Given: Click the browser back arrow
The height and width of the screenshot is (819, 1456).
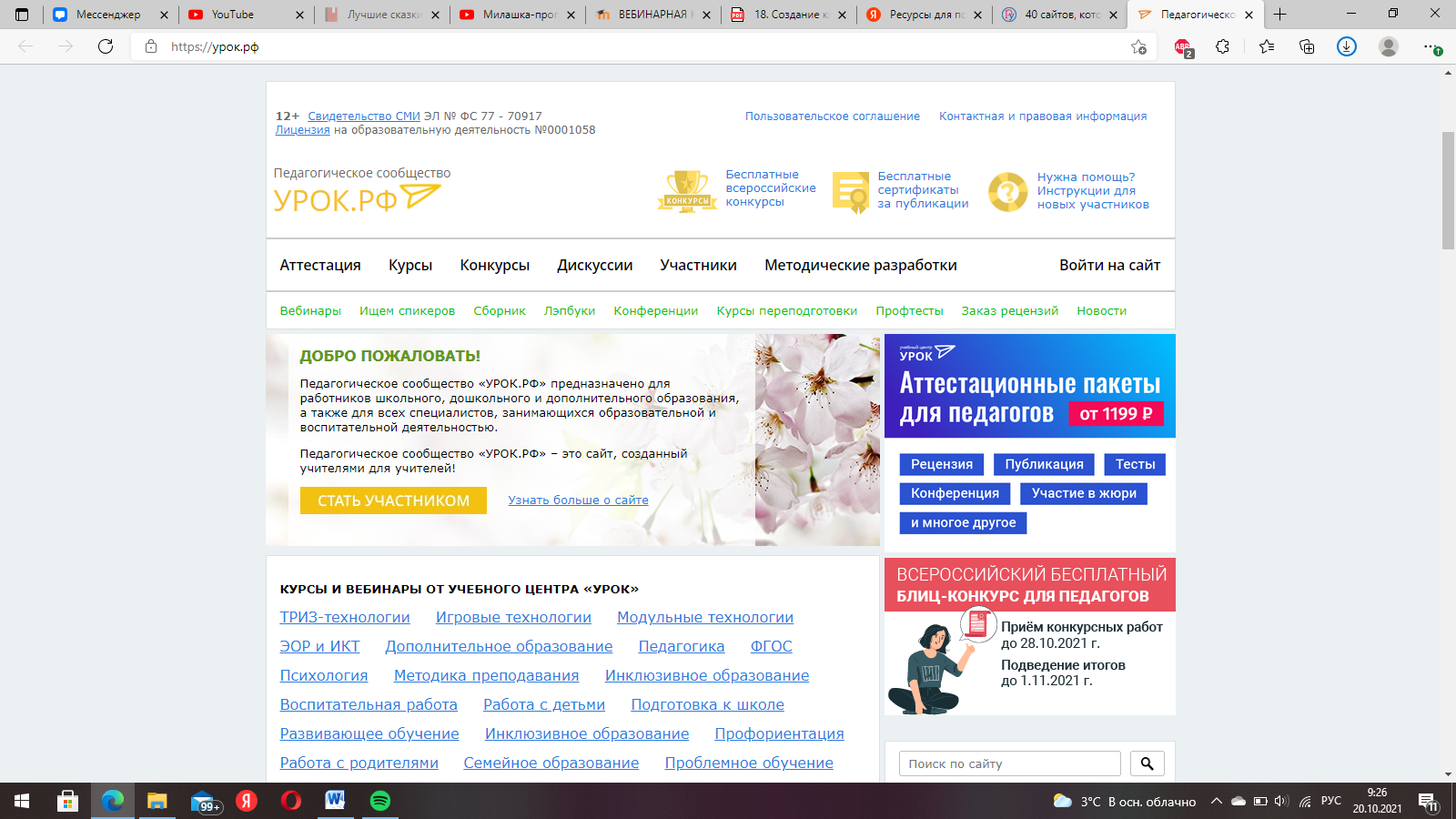Looking at the screenshot, I should (x=25, y=46).
